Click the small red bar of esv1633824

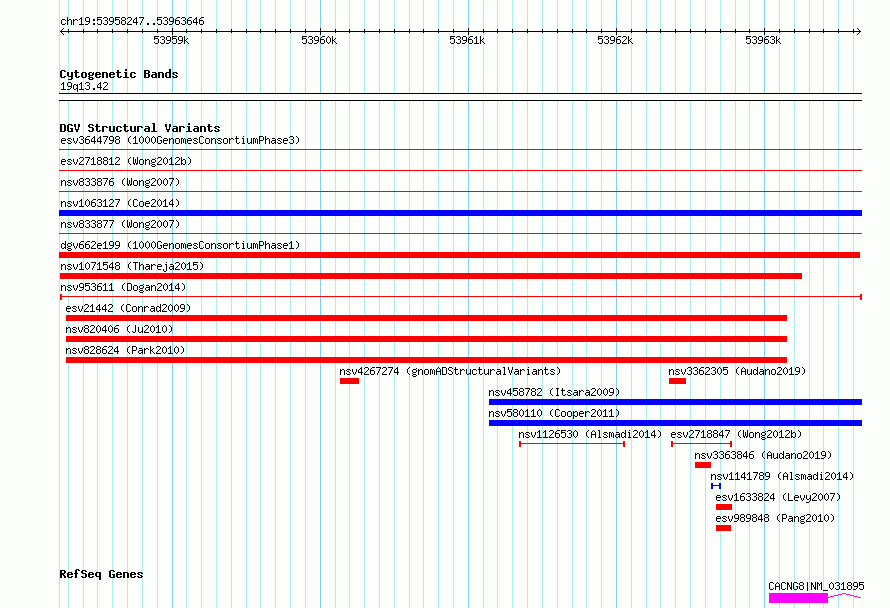pyautogui.click(x=724, y=507)
